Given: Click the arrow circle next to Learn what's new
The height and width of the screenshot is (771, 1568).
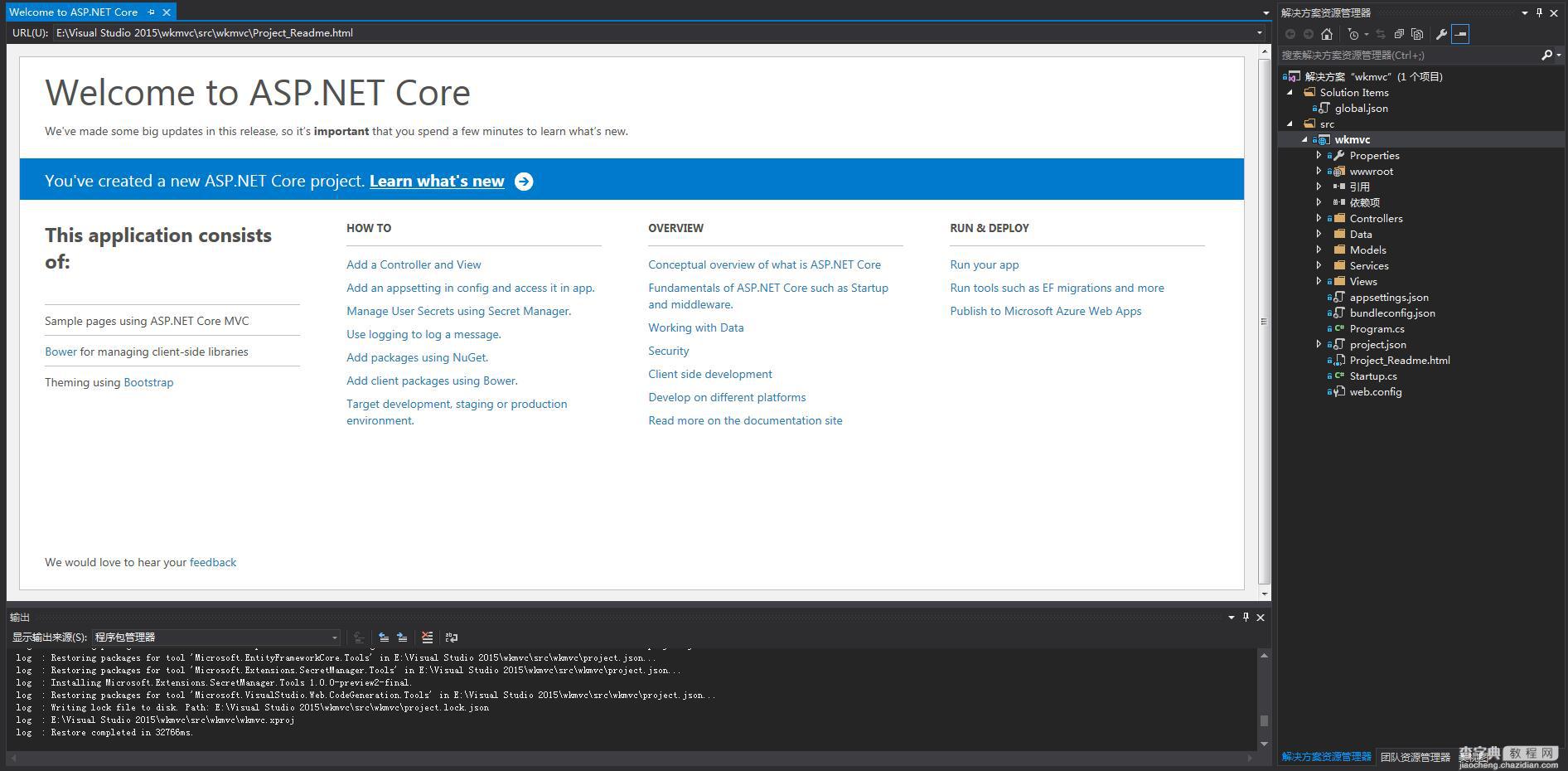Looking at the screenshot, I should [524, 182].
